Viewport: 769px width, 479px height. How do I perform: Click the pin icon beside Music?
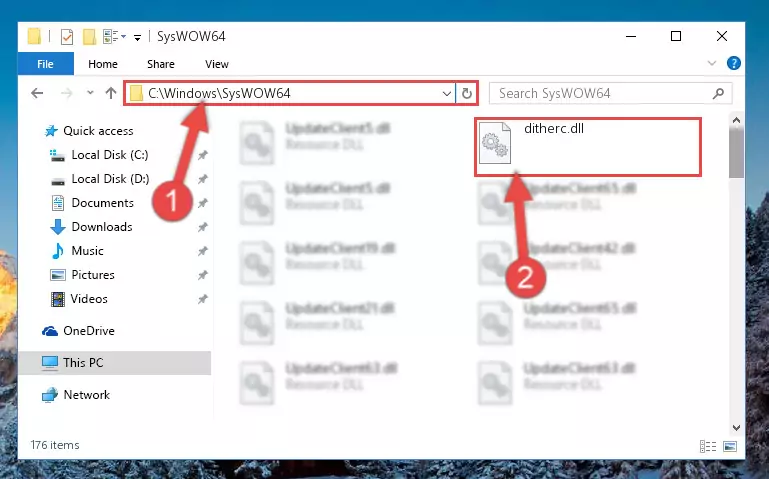point(203,252)
